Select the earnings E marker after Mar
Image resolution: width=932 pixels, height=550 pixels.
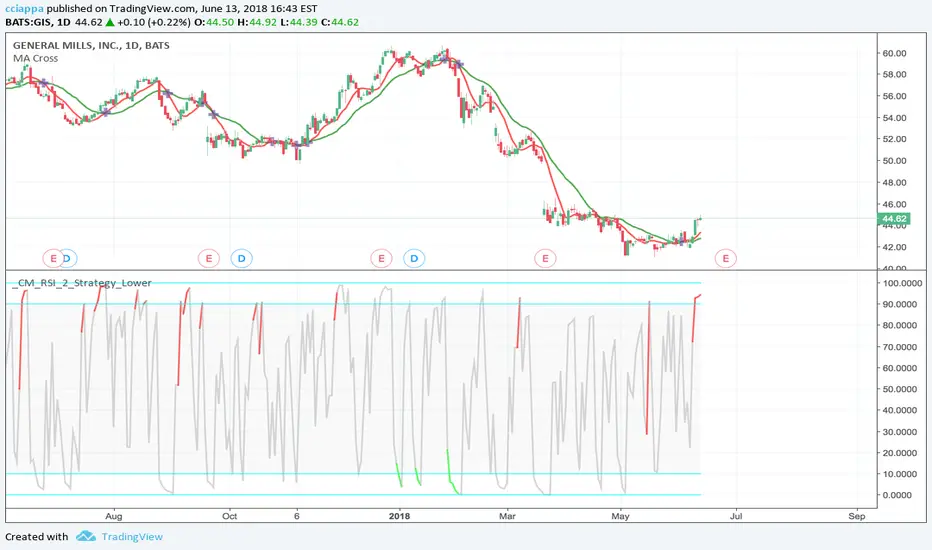pos(545,259)
